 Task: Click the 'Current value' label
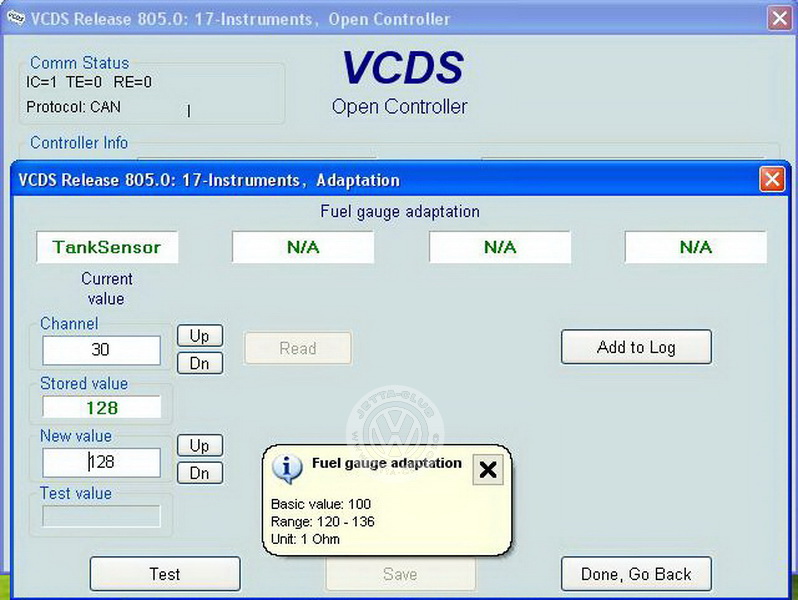(106, 289)
